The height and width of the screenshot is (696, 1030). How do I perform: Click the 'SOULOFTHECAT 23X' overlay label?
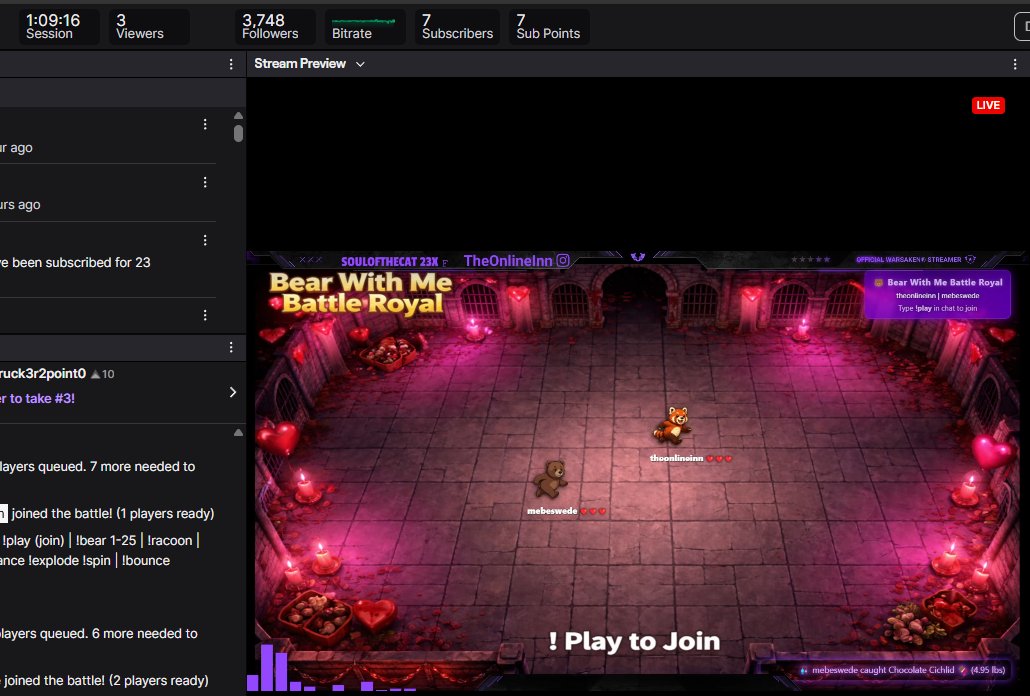click(x=390, y=261)
